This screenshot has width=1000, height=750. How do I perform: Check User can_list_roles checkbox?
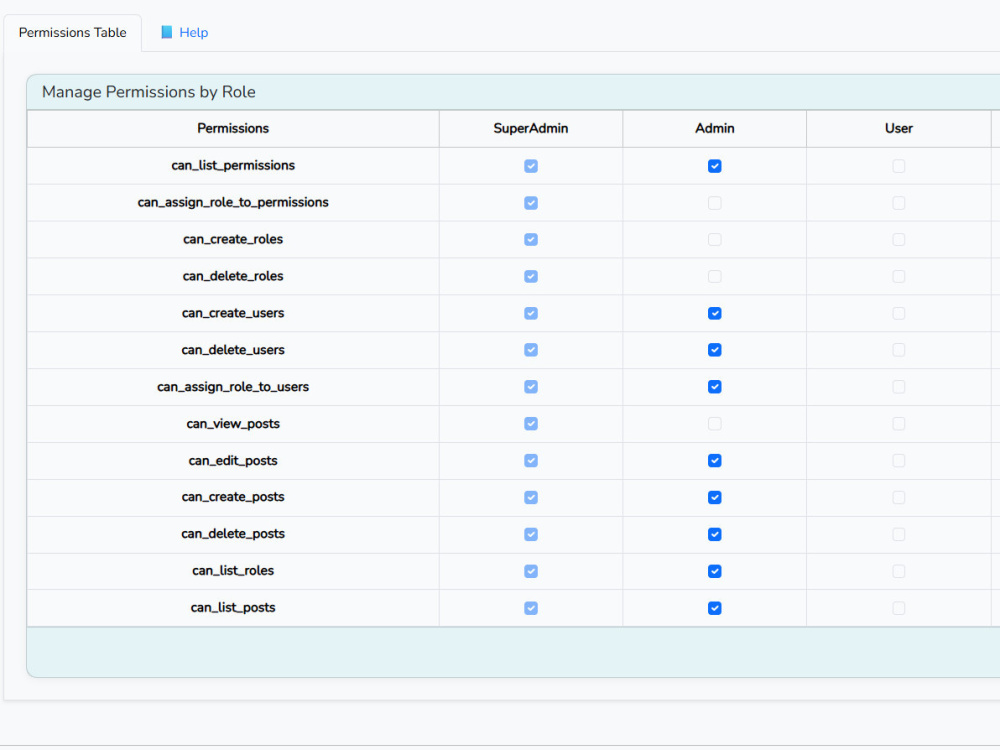(x=899, y=571)
